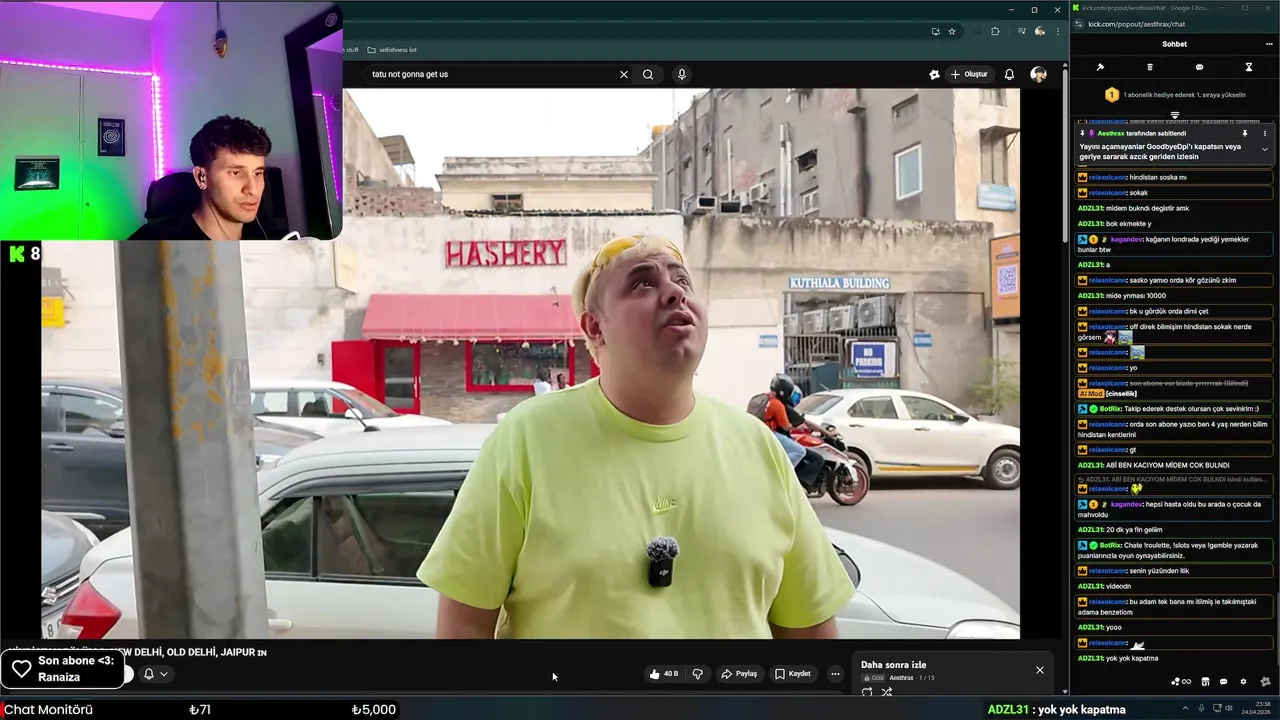
Task: Click in the YouTube search box
Action: (492, 74)
